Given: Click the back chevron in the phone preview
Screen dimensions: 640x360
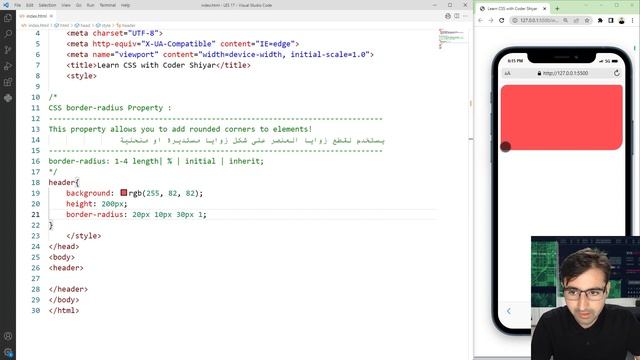Looking at the screenshot, I should tap(509, 311).
